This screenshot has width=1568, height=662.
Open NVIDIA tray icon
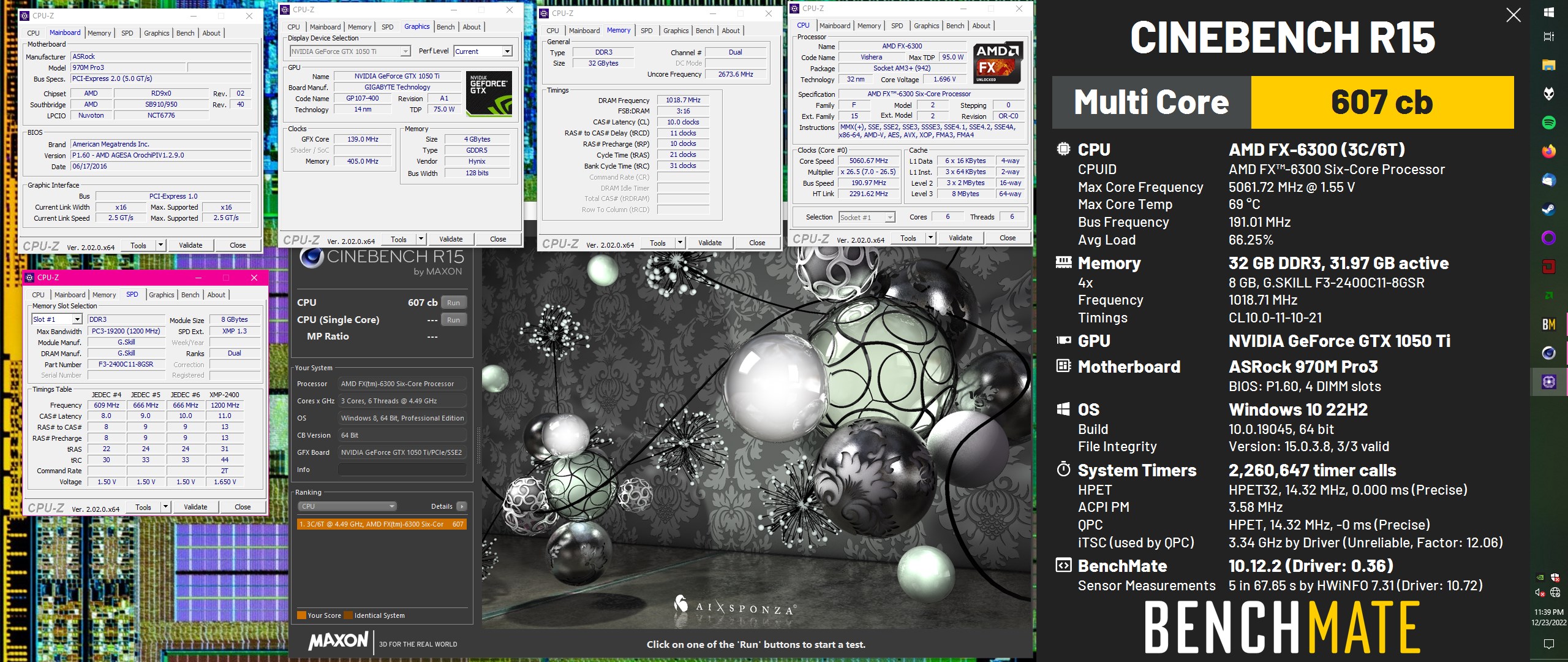1540,577
